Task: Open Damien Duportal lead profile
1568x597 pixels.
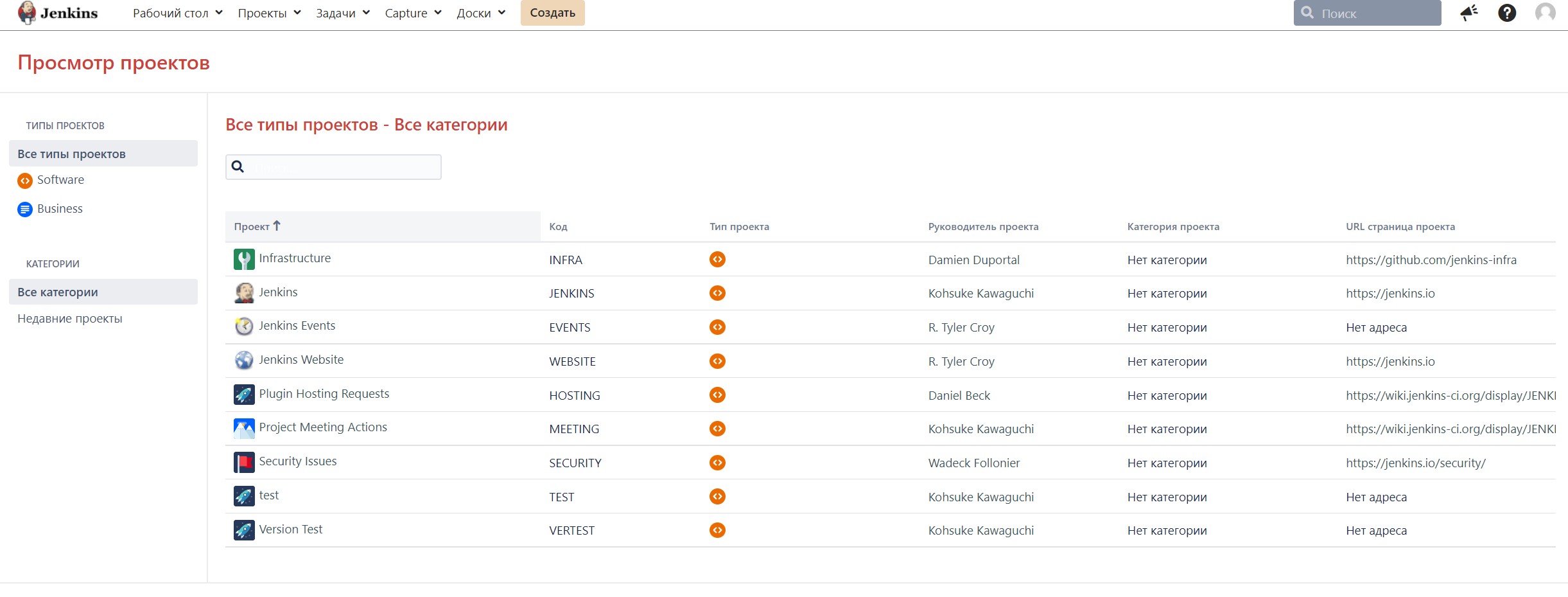Action: point(973,260)
